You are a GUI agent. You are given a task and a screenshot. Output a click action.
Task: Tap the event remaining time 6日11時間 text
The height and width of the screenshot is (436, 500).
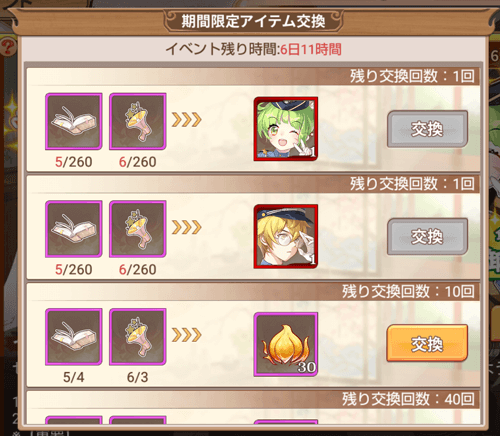(311, 49)
